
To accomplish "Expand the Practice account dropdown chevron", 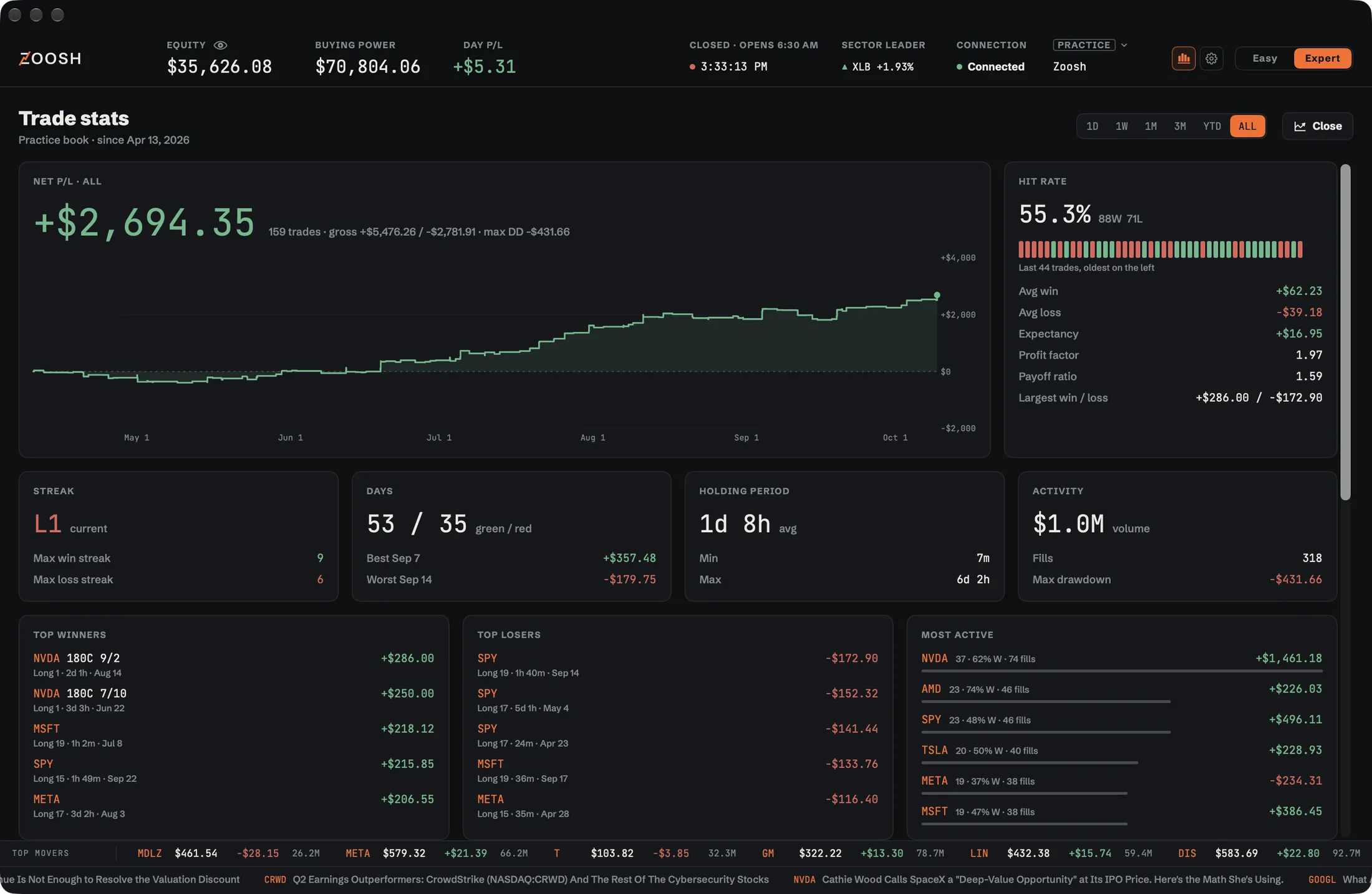I will tap(1124, 45).
